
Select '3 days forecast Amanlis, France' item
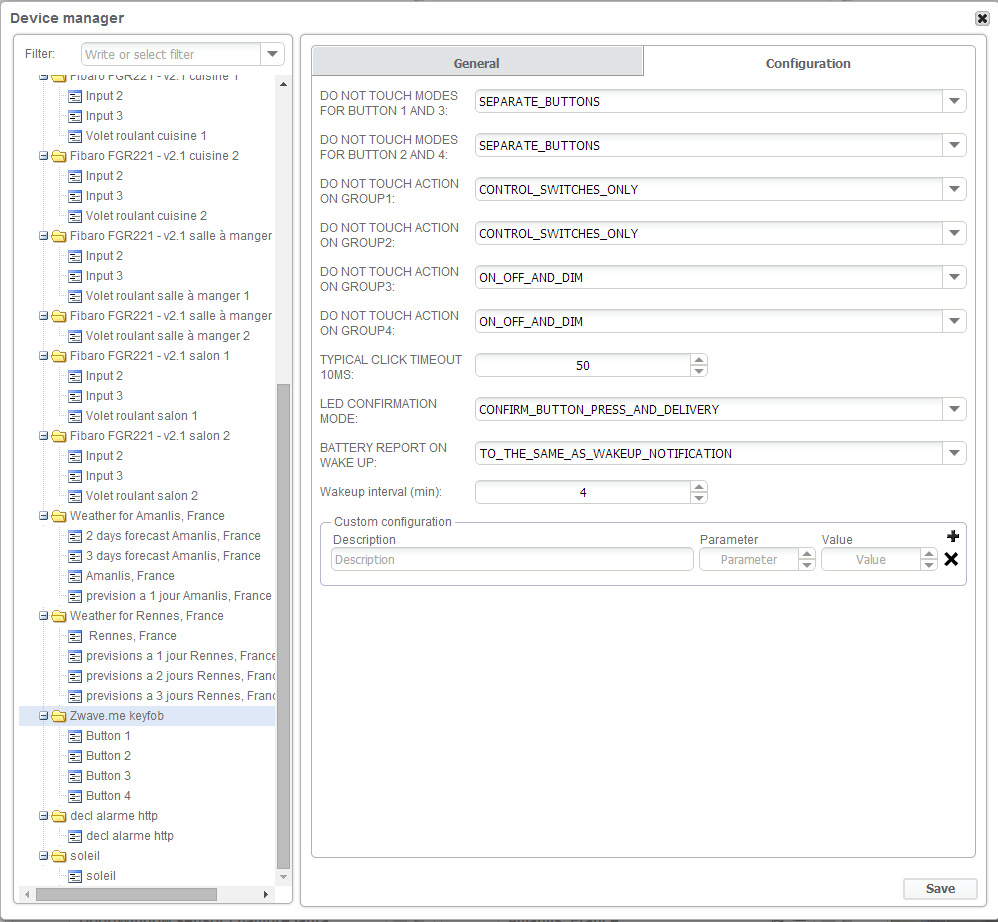(173, 556)
